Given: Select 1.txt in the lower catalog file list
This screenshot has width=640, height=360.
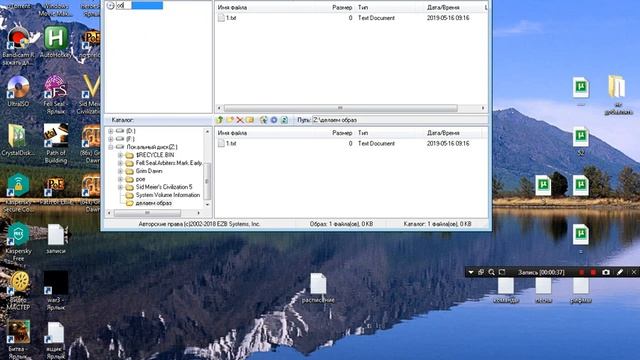Looking at the screenshot, I should click(x=231, y=144).
